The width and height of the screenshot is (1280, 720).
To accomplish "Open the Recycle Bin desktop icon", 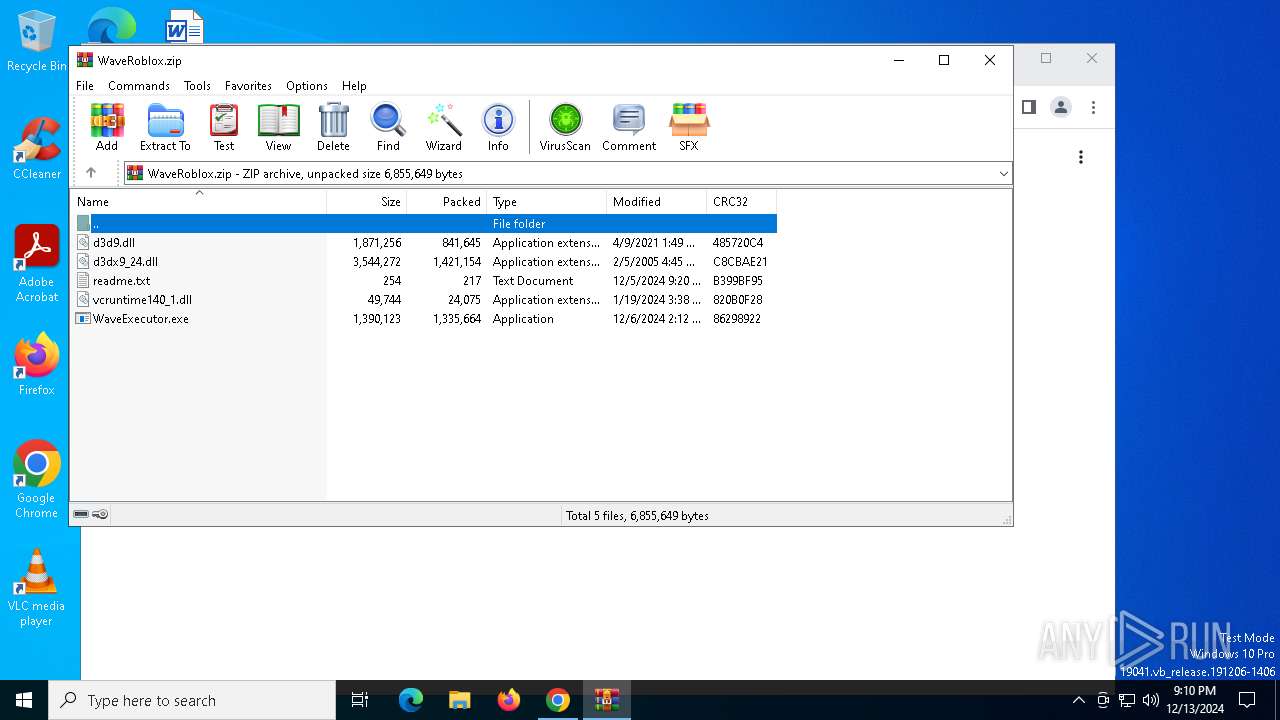I will (x=37, y=41).
